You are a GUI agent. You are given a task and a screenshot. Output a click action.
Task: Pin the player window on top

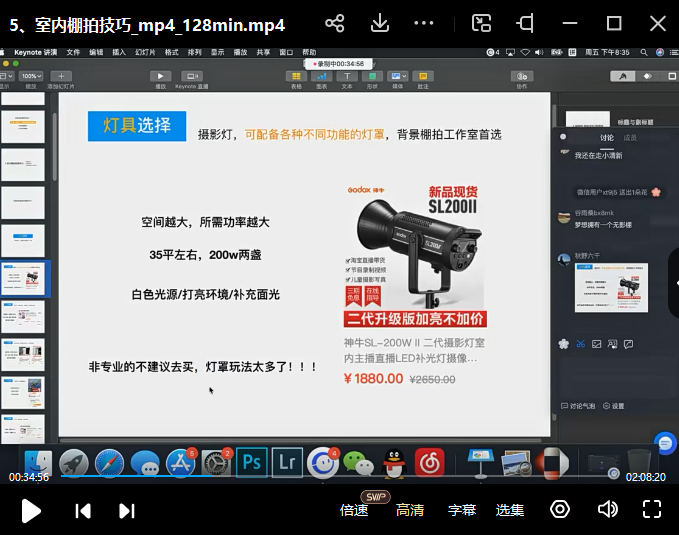tap(526, 23)
